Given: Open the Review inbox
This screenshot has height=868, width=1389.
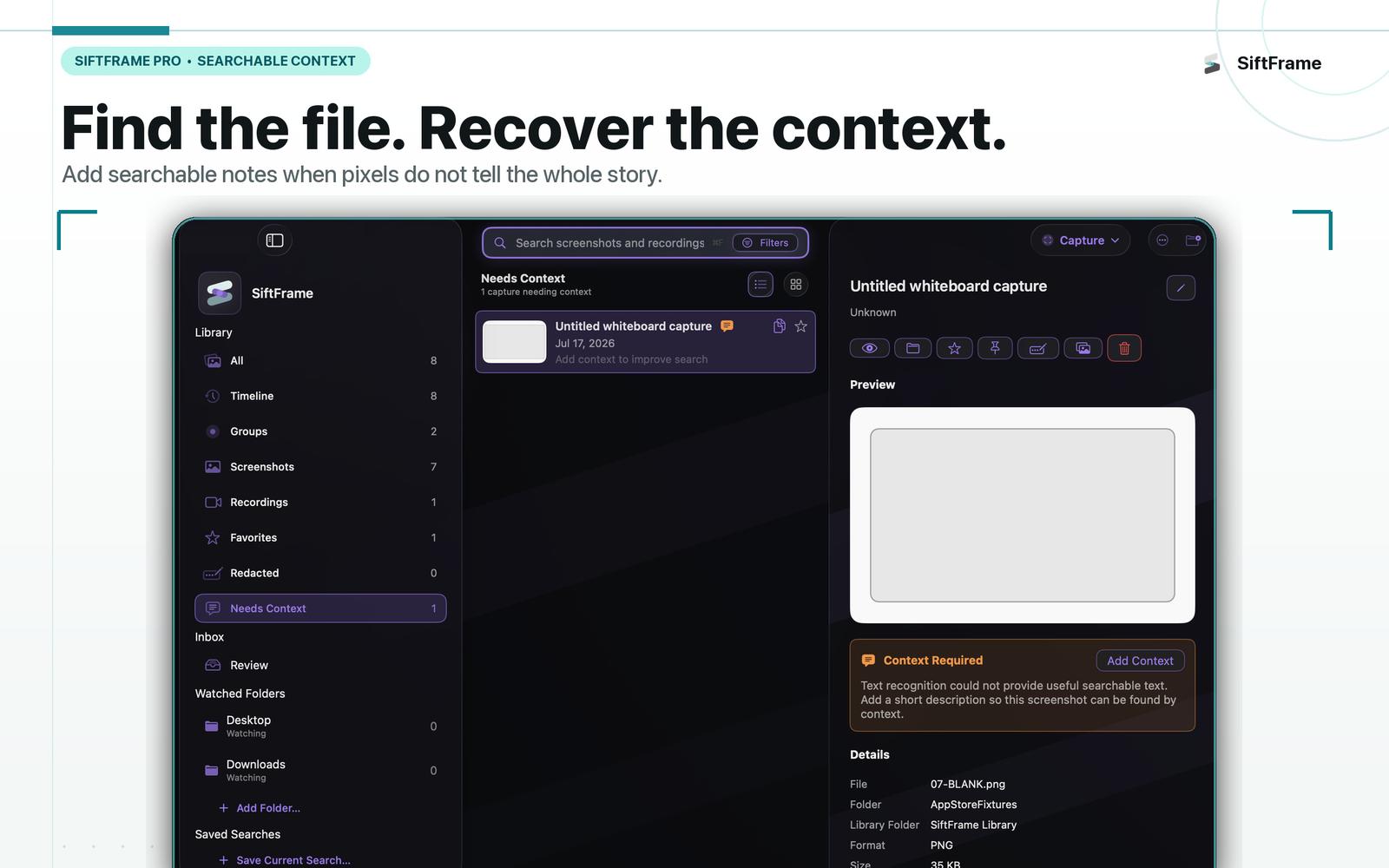Looking at the screenshot, I should 320,665.
